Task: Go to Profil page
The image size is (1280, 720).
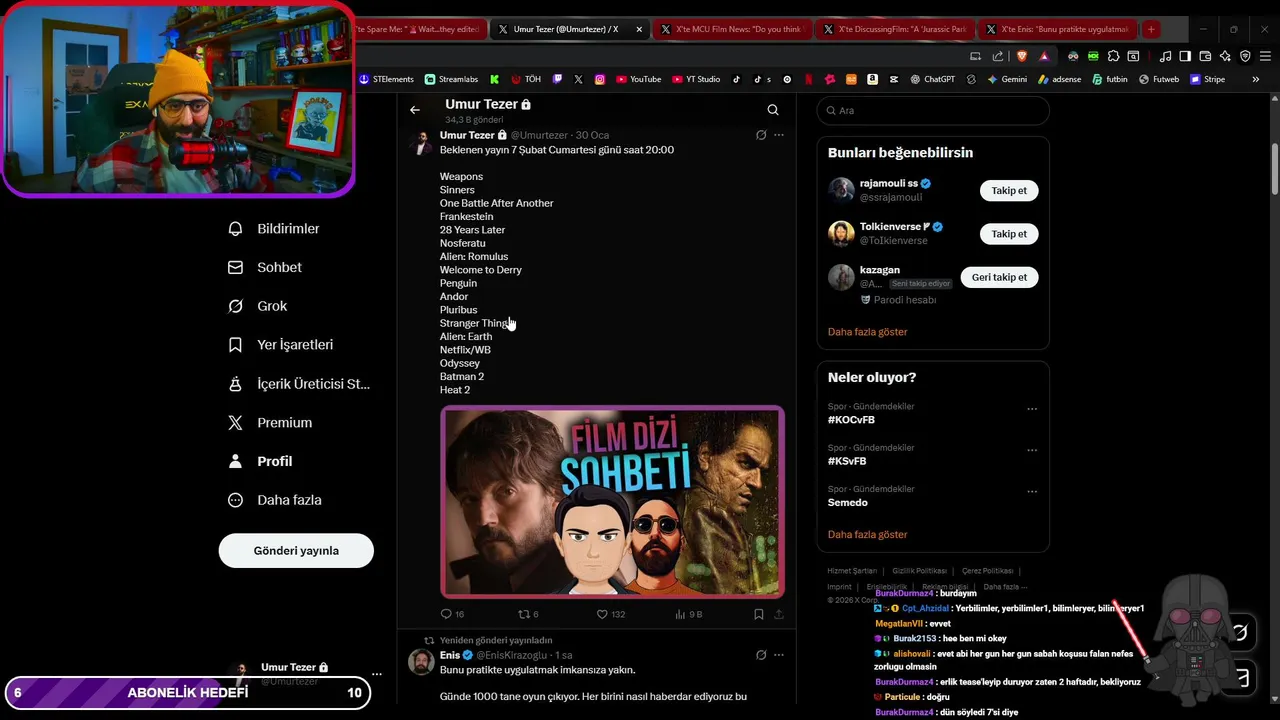Action: point(260,461)
